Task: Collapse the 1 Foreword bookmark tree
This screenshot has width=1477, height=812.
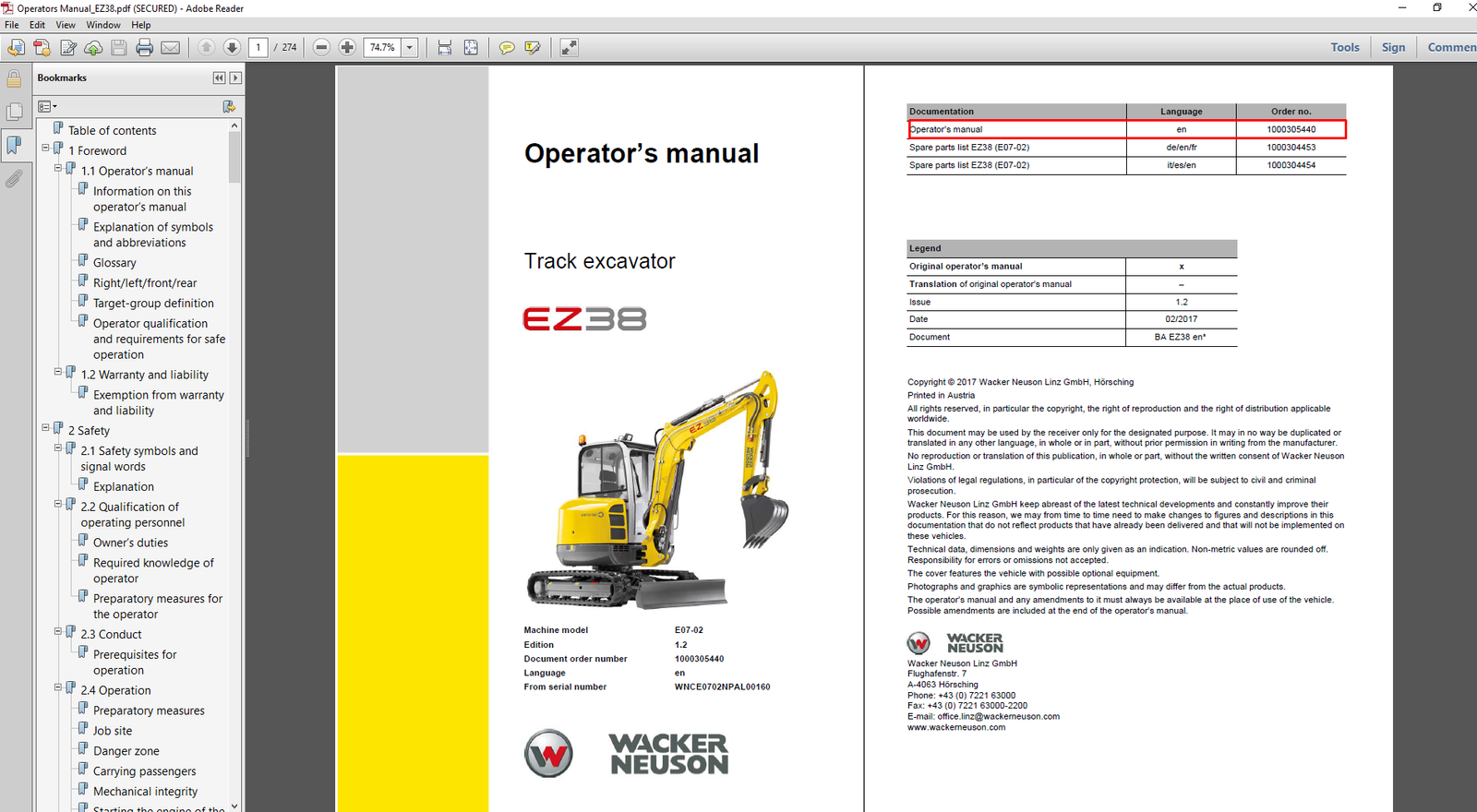Action: click(x=45, y=149)
